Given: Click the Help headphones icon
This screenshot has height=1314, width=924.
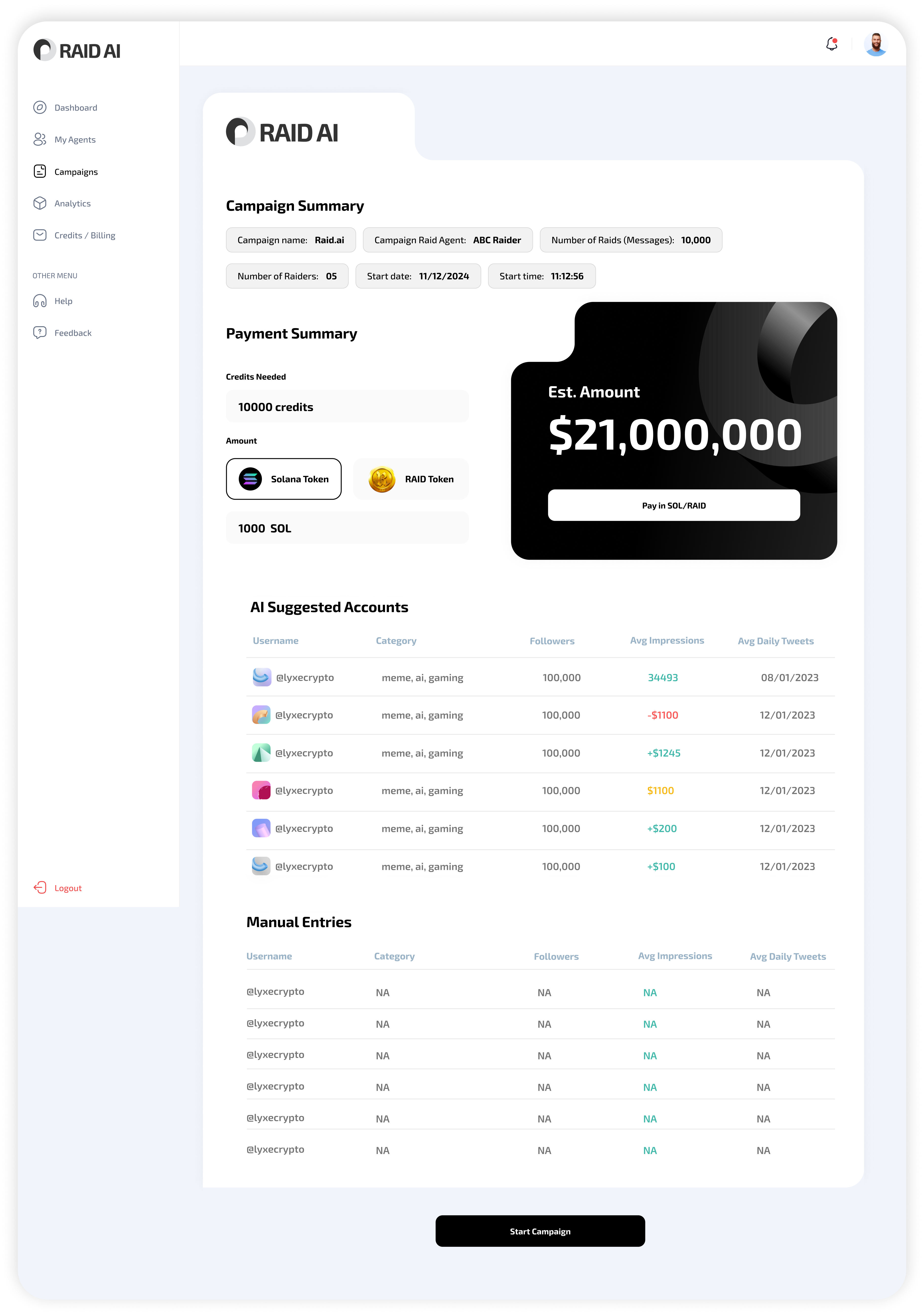Looking at the screenshot, I should click(39, 301).
